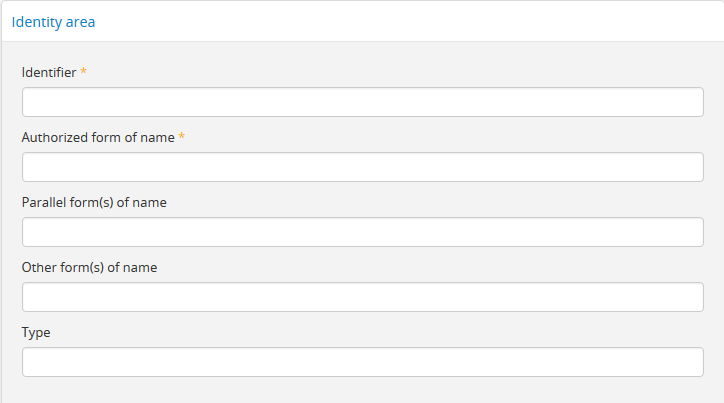Click the Identifier field label
Screen dimensions: 724x403
49,72
